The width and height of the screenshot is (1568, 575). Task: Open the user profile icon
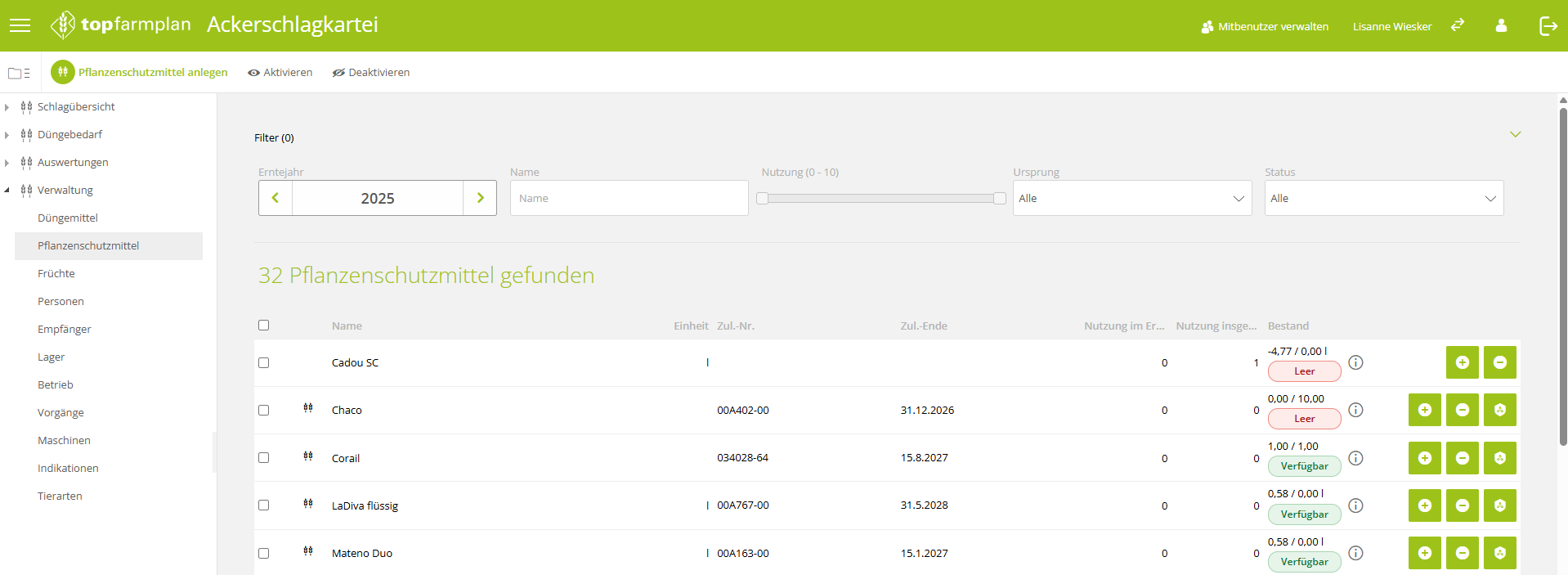point(1501,25)
